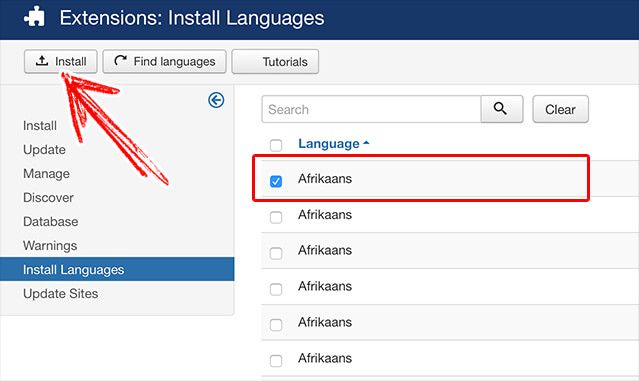
Task: Open the Warnings sidebar menu item
Action: pyautogui.click(x=50, y=246)
